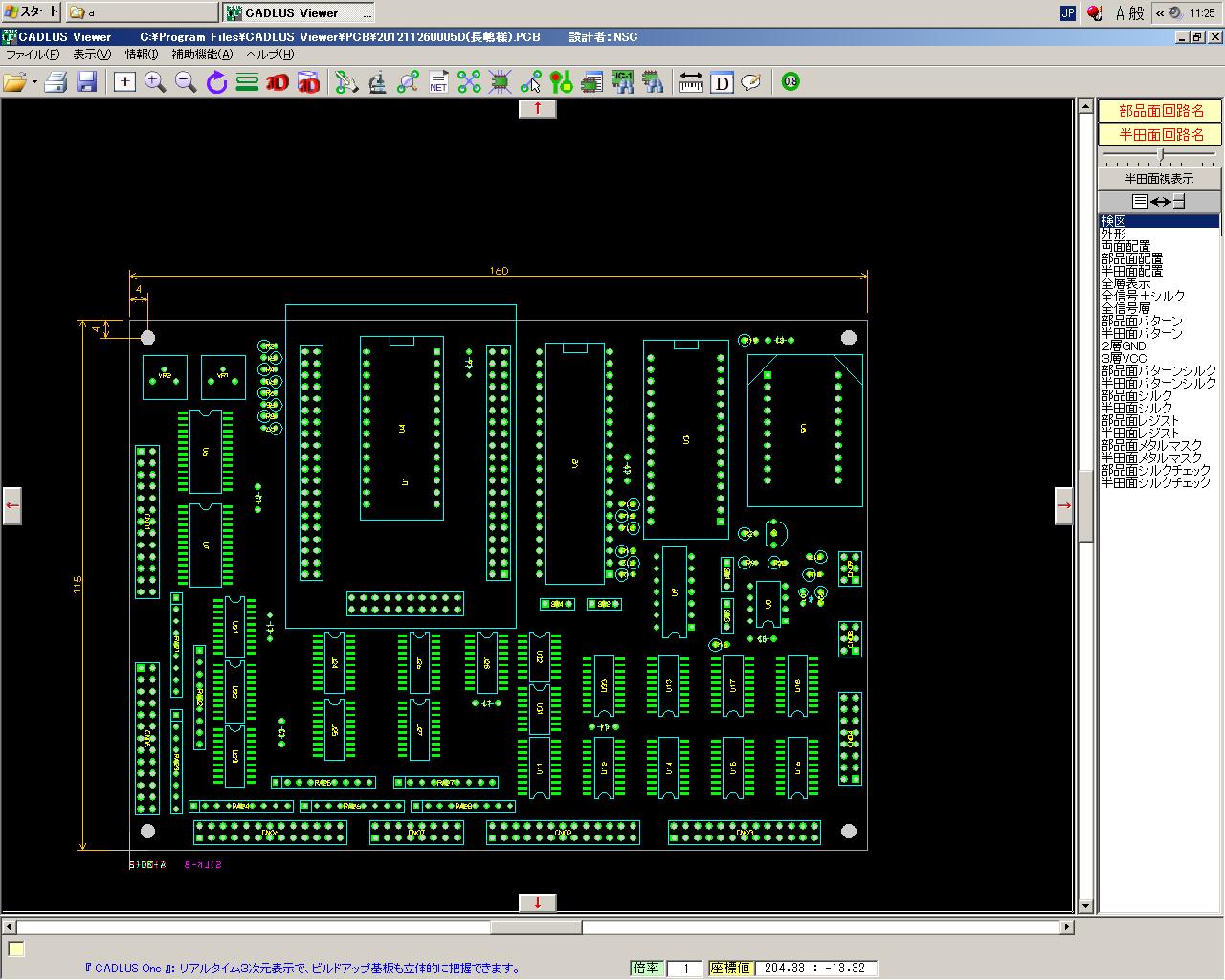Click the brightness slider below 半田面回路名
1225x980 pixels.
(x=1160, y=155)
